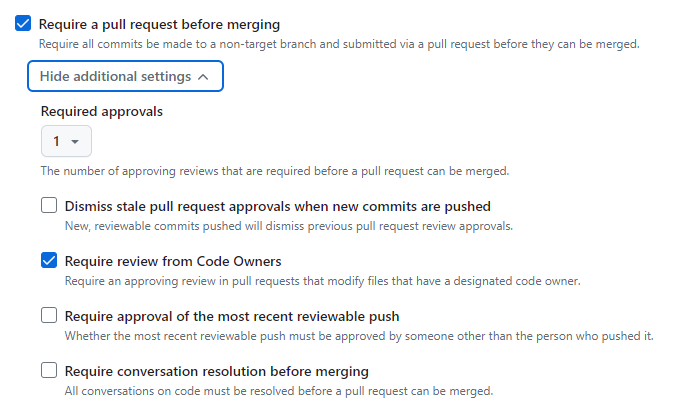
Task: Click the designated code owner description line
Action: [x=322, y=281]
